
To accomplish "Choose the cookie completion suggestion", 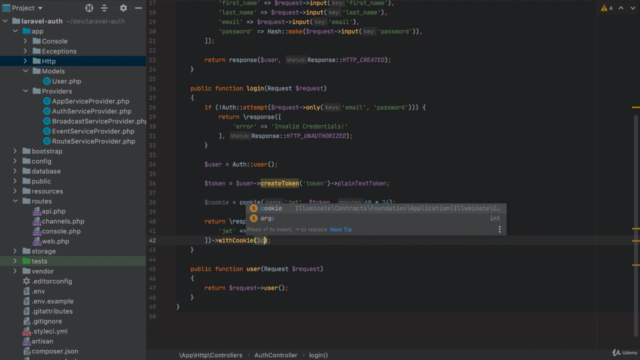I will tap(376, 208).
